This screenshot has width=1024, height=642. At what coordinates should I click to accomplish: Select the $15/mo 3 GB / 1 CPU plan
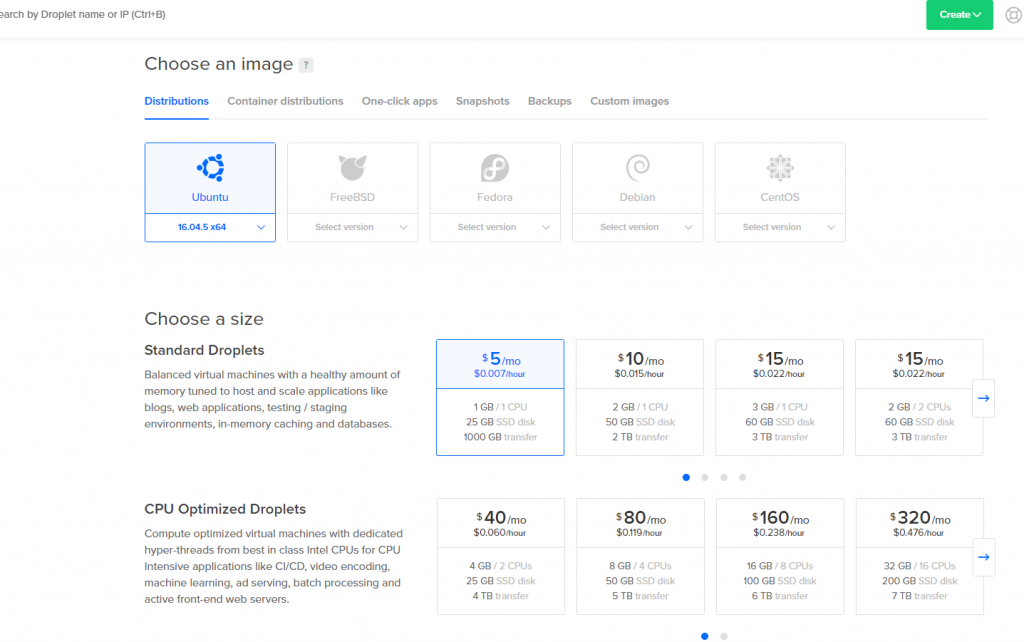780,397
